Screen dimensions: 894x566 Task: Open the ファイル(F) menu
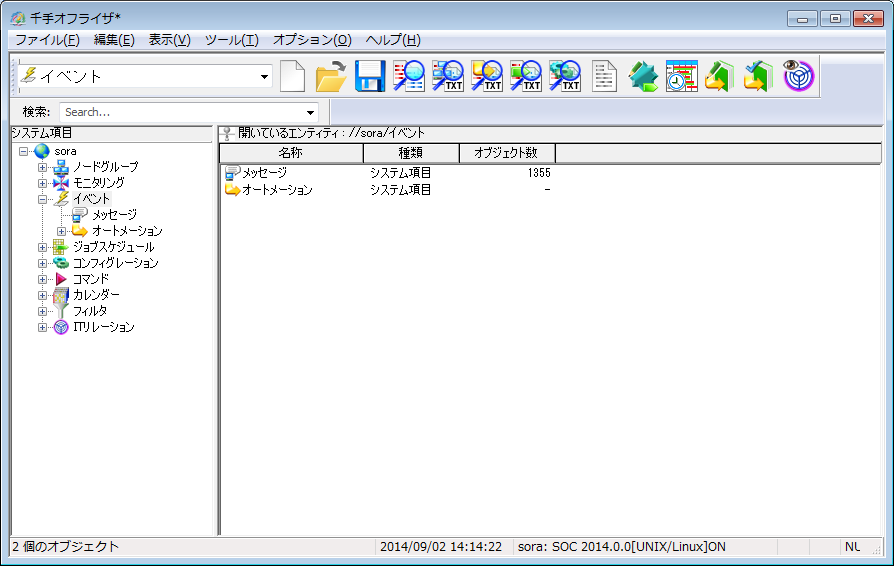pyautogui.click(x=47, y=40)
